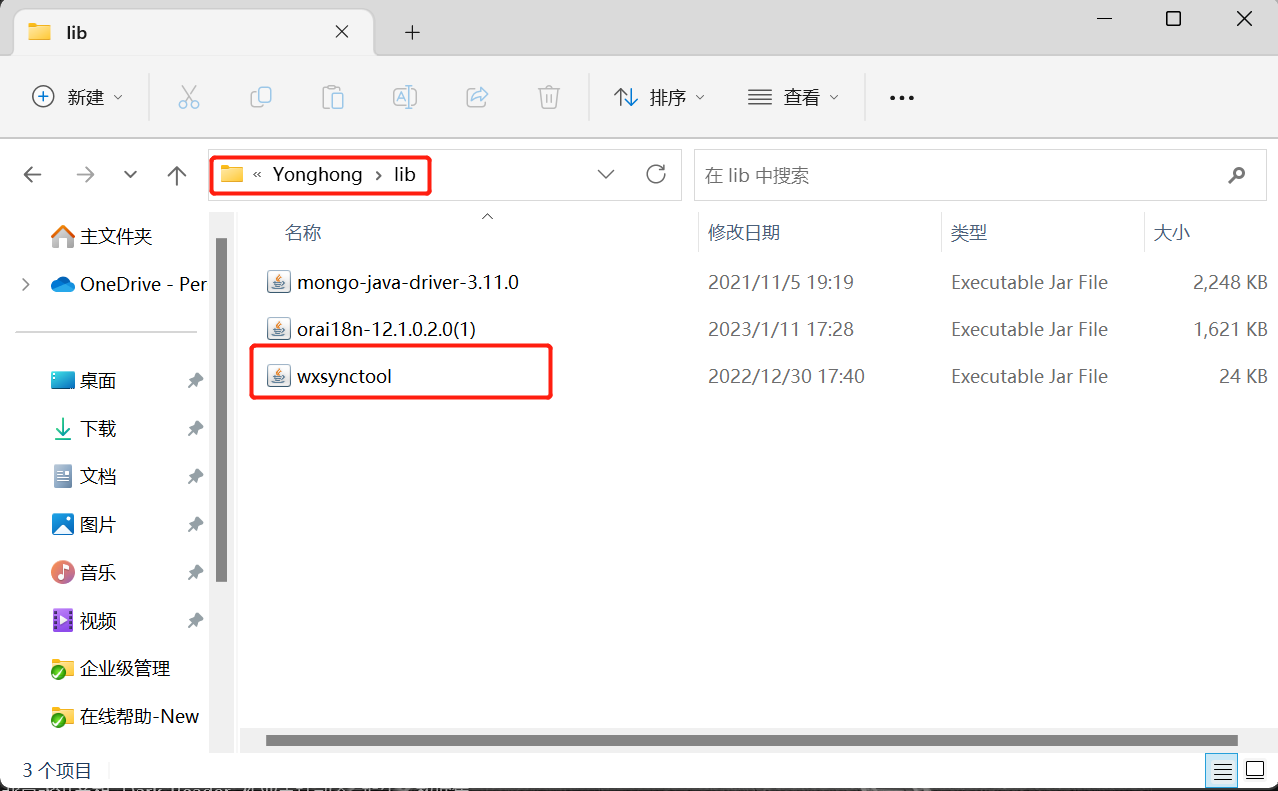Open the 排序 sort dropdown
Image resolution: width=1278 pixels, height=791 pixels.
(659, 97)
